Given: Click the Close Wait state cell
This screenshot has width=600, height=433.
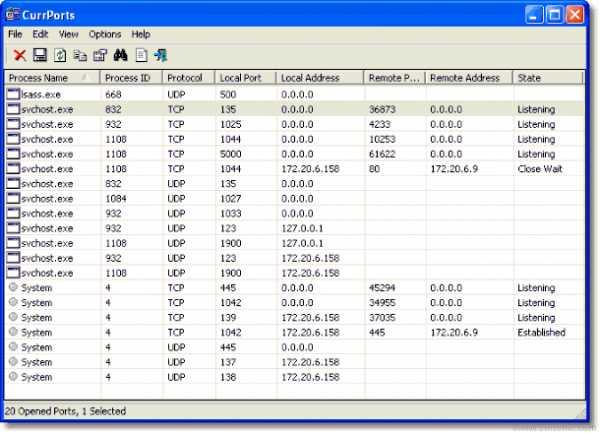Looking at the screenshot, I should point(540,169).
